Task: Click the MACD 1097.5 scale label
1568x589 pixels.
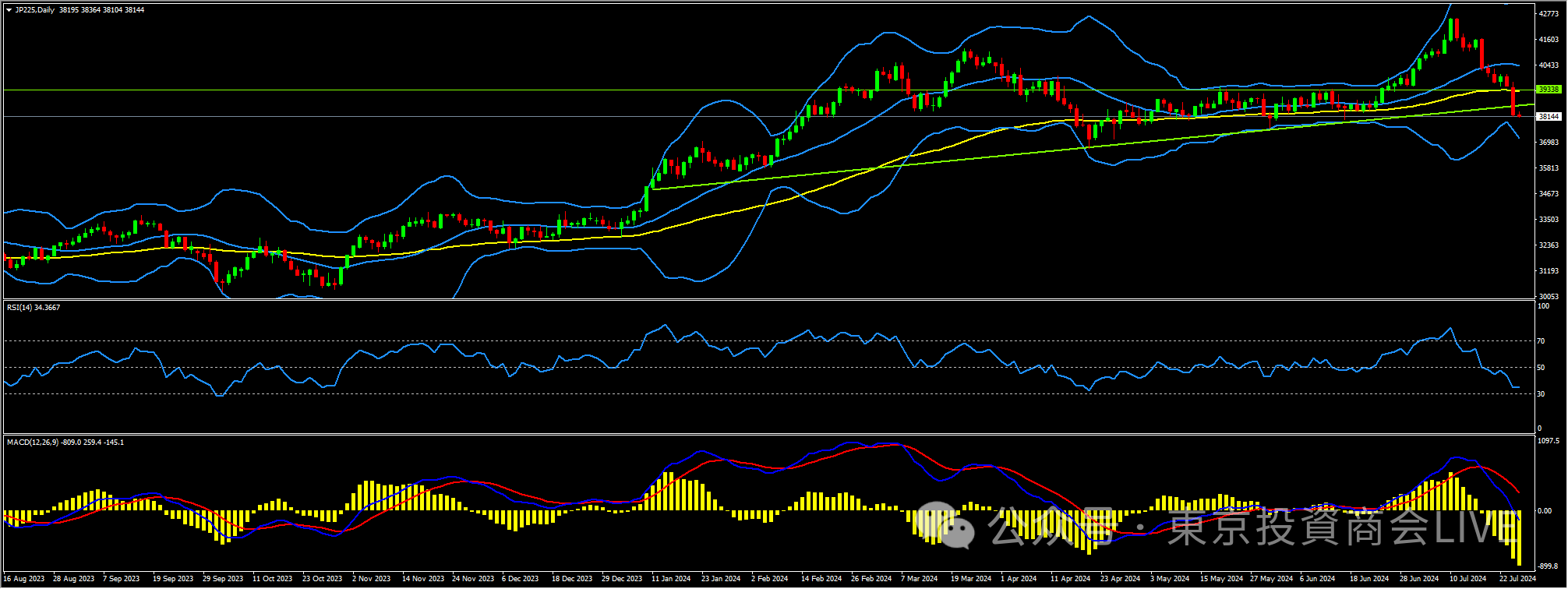Action: coord(1548,441)
